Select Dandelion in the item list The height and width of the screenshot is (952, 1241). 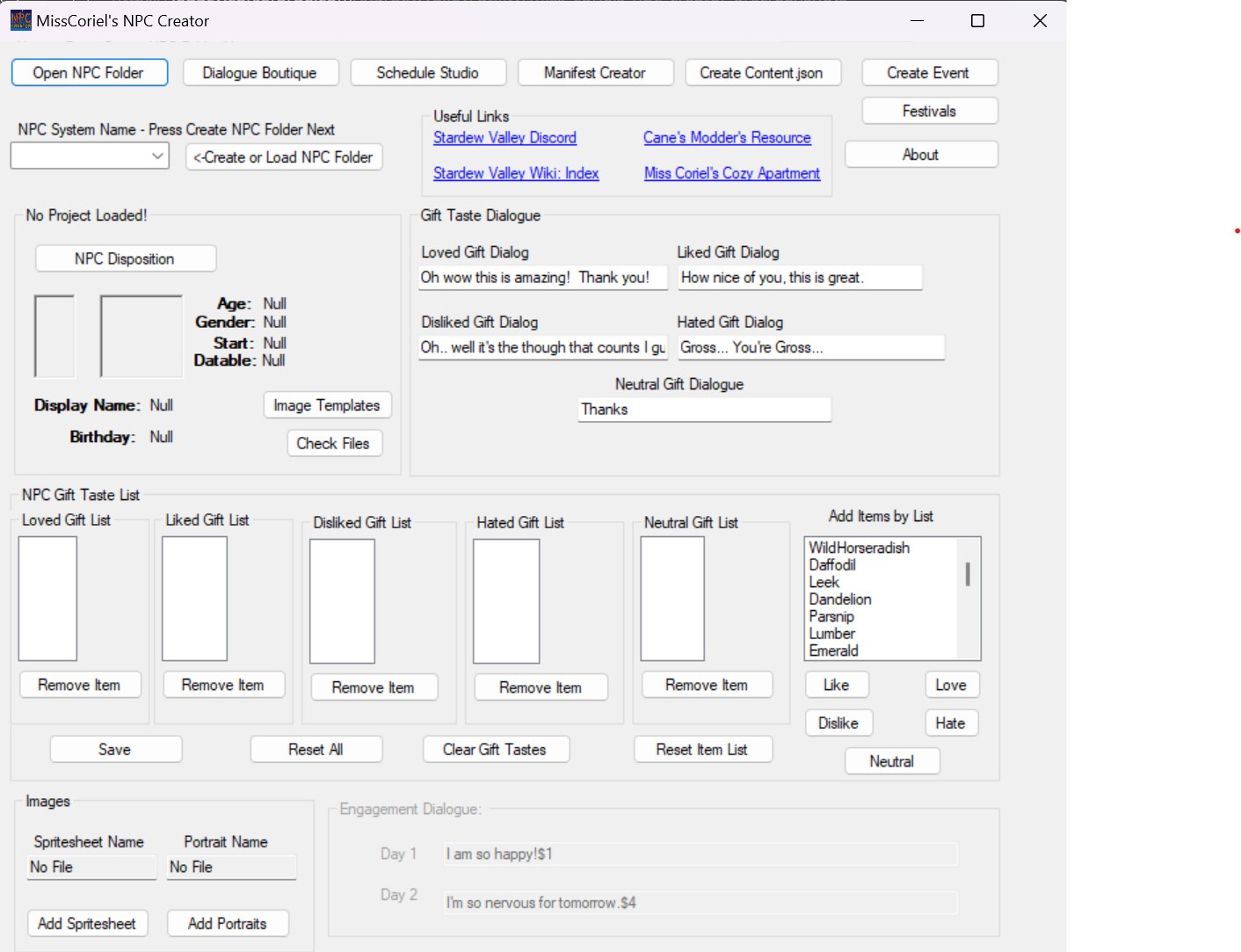[x=840, y=600]
